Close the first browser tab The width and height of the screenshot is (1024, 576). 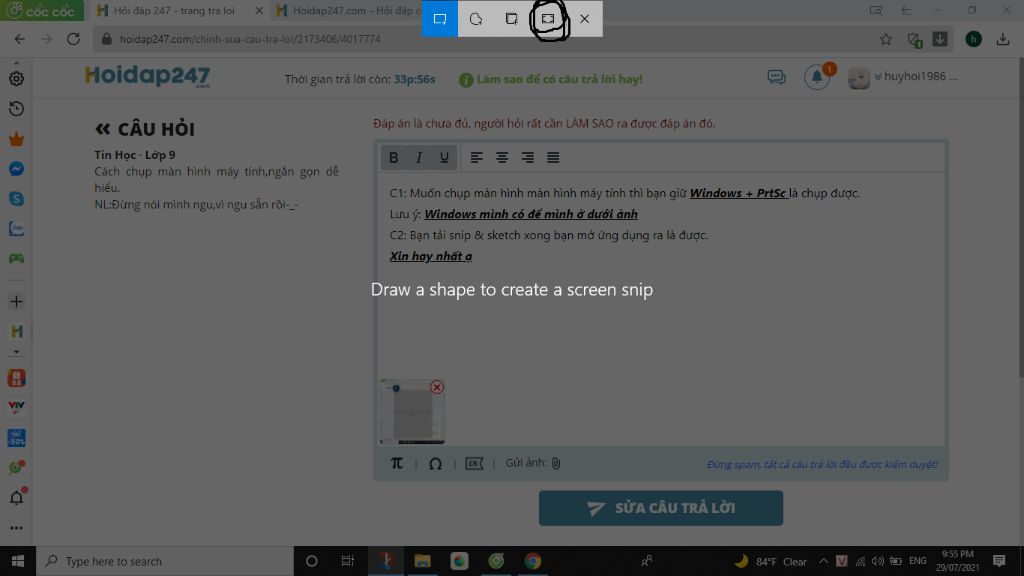pyautogui.click(x=259, y=10)
